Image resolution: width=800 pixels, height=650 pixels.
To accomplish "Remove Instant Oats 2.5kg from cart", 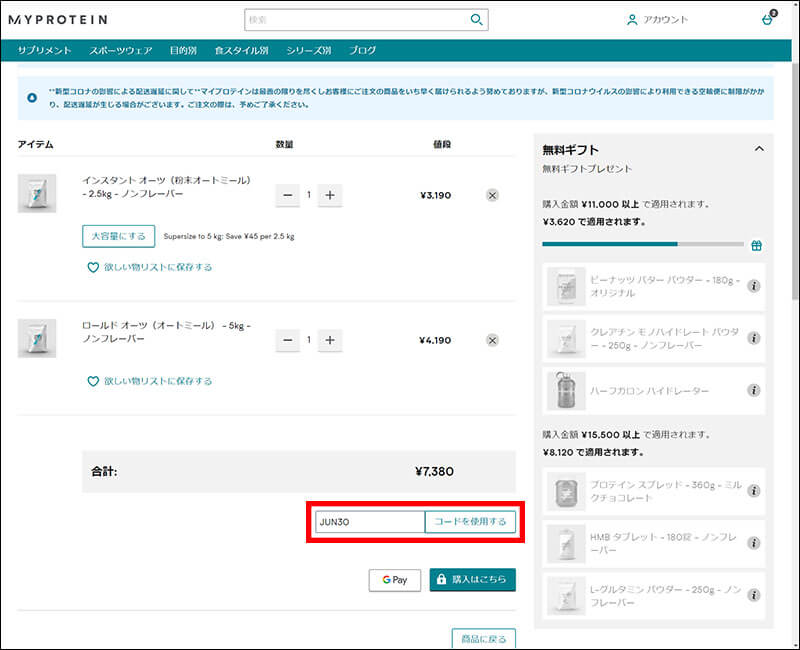I will [492, 195].
